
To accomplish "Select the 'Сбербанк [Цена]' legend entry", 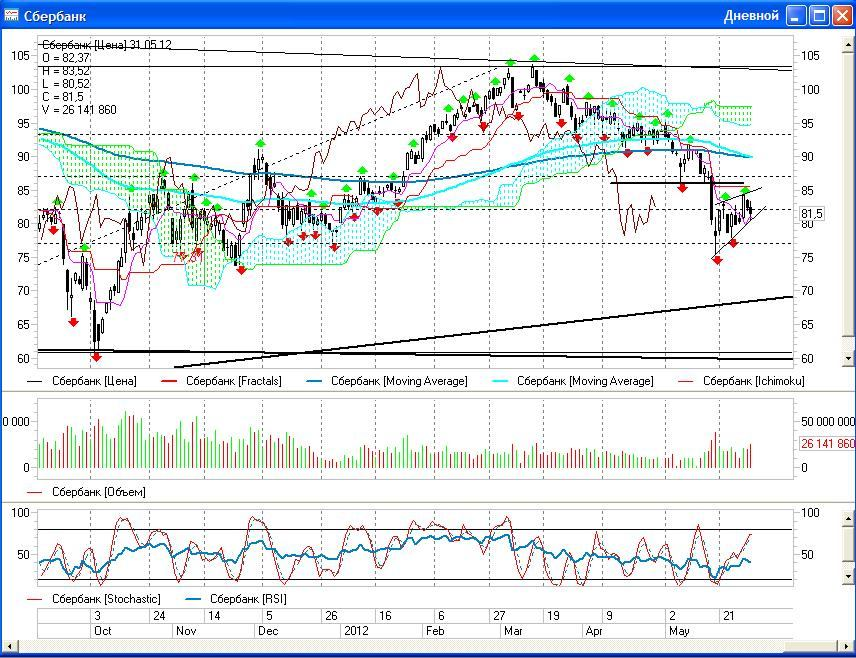I will coord(82,381).
